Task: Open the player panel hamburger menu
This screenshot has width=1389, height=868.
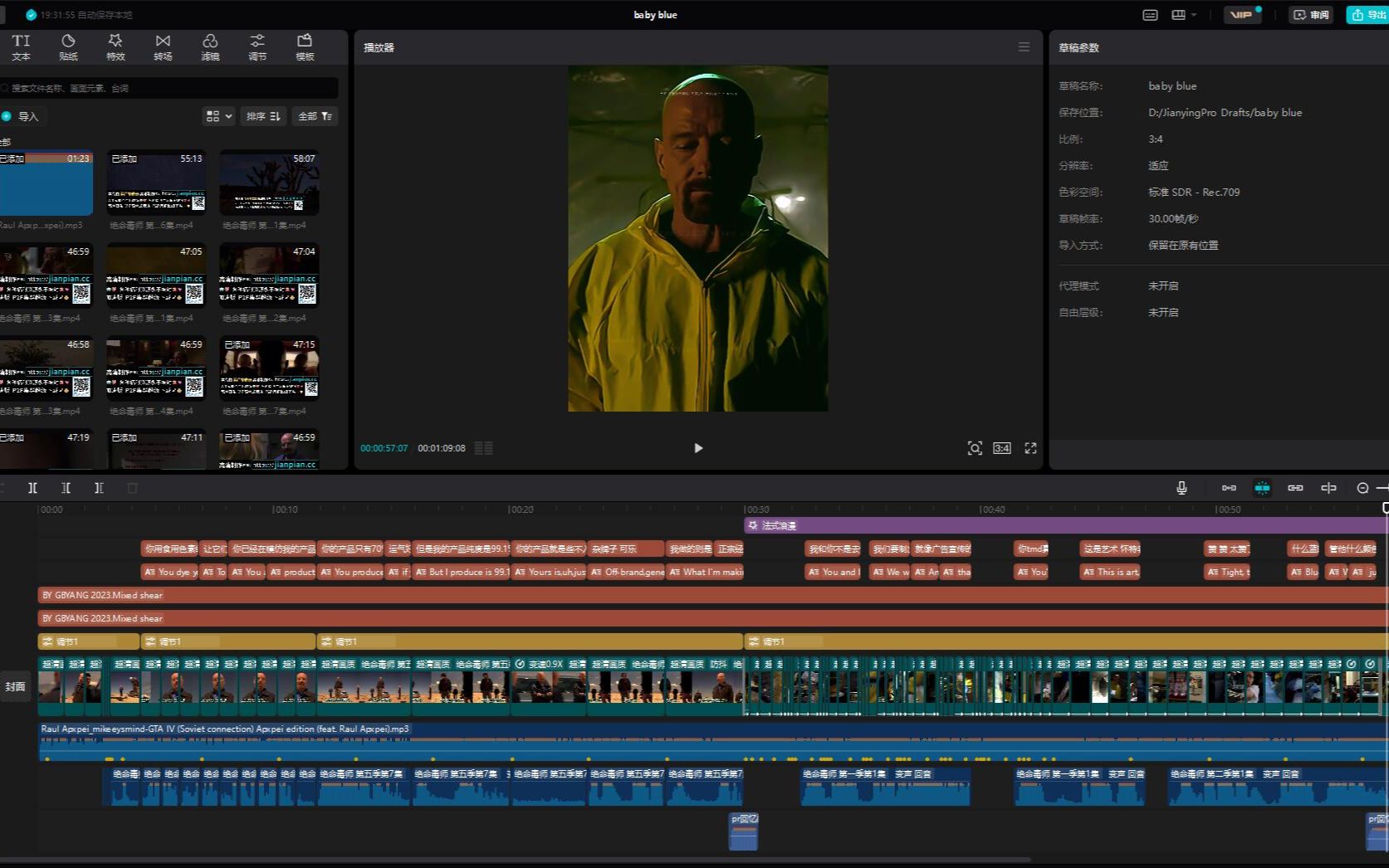Action: (1024, 47)
